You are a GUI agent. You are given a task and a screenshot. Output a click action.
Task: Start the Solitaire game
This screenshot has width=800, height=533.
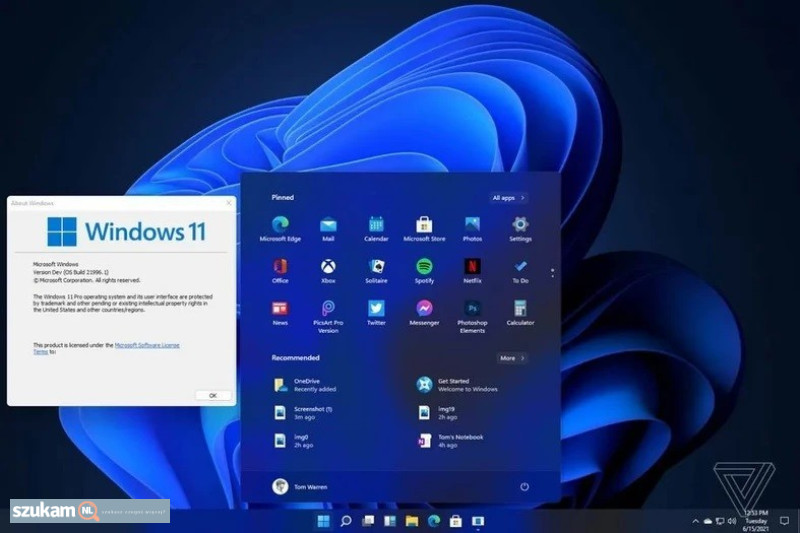pyautogui.click(x=376, y=271)
